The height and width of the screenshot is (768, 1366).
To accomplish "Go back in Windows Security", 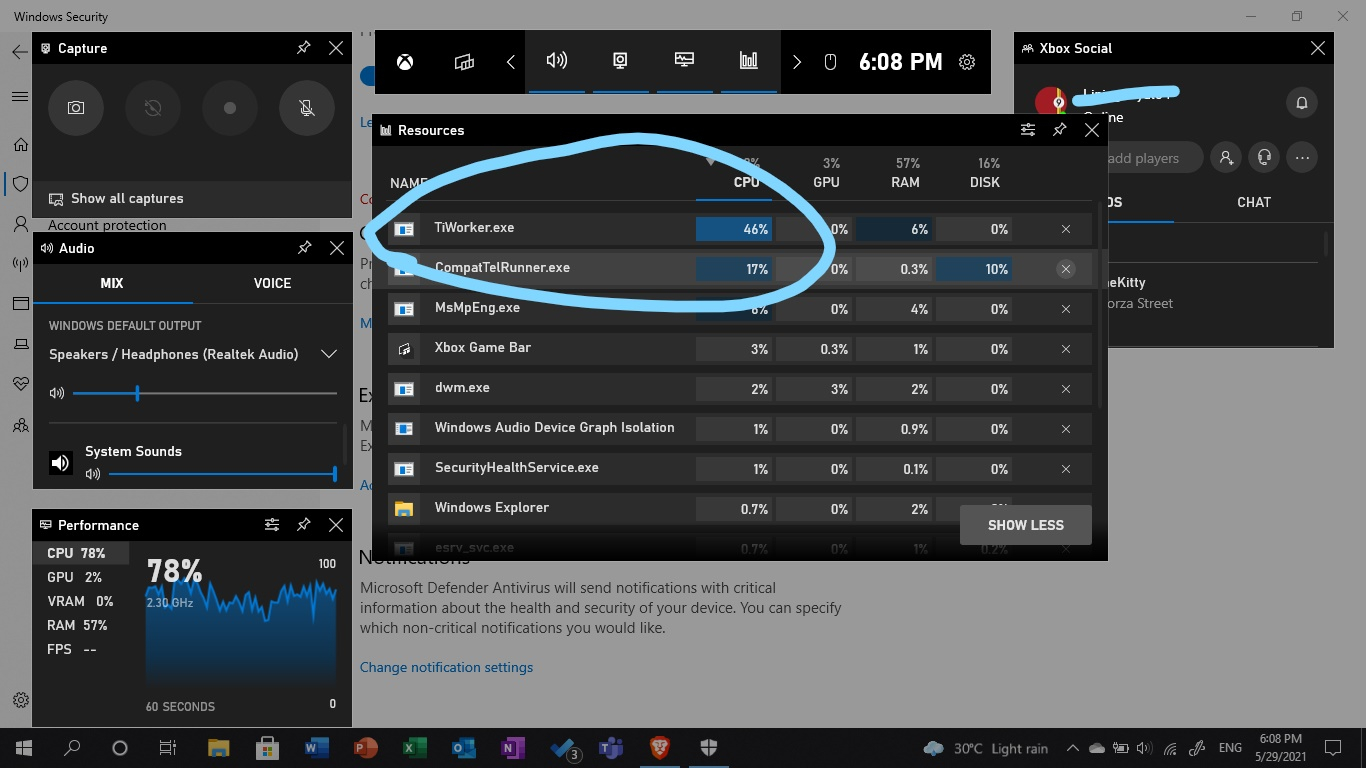I will [x=20, y=51].
